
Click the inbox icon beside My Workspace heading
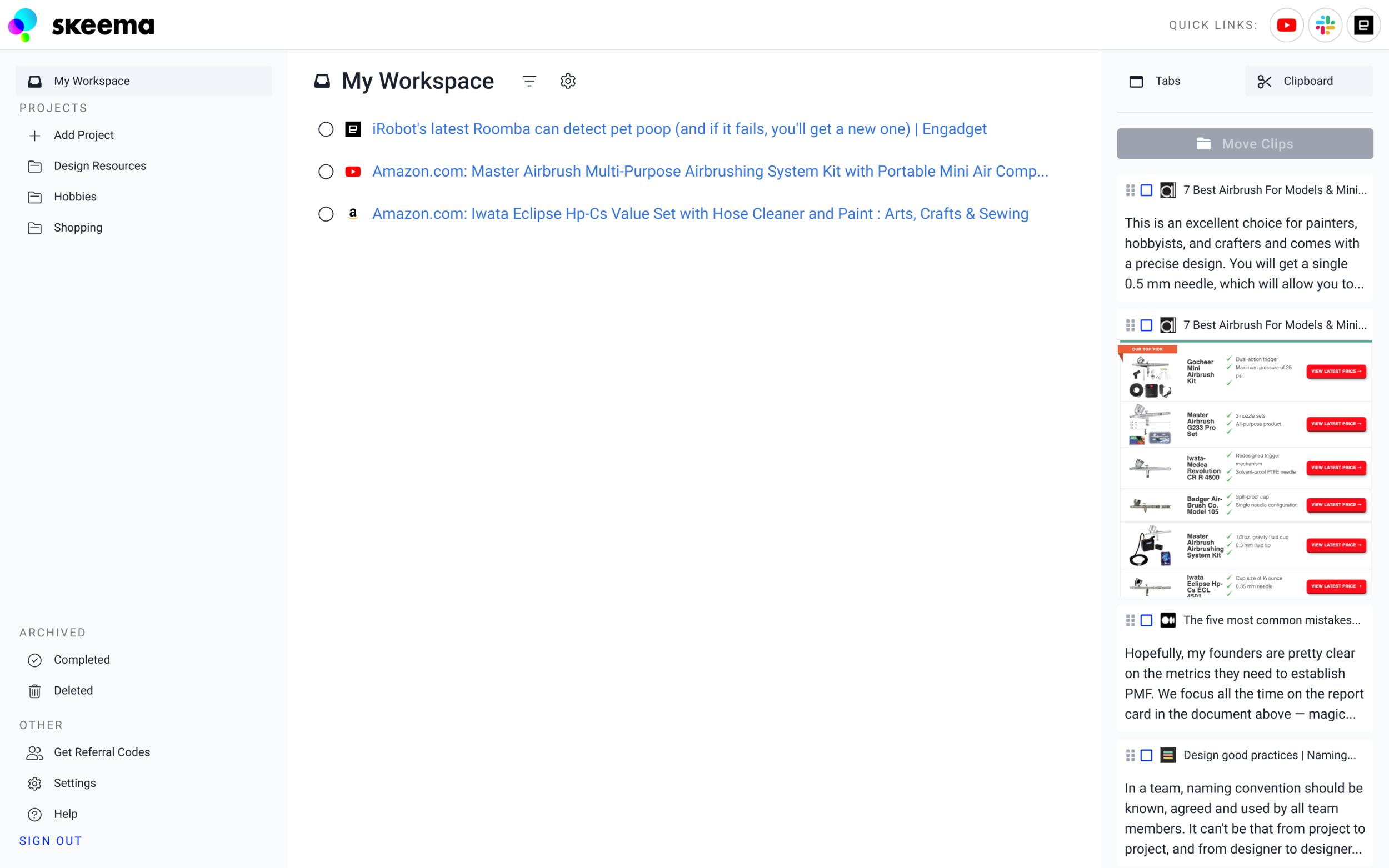pyautogui.click(x=322, y=81)
